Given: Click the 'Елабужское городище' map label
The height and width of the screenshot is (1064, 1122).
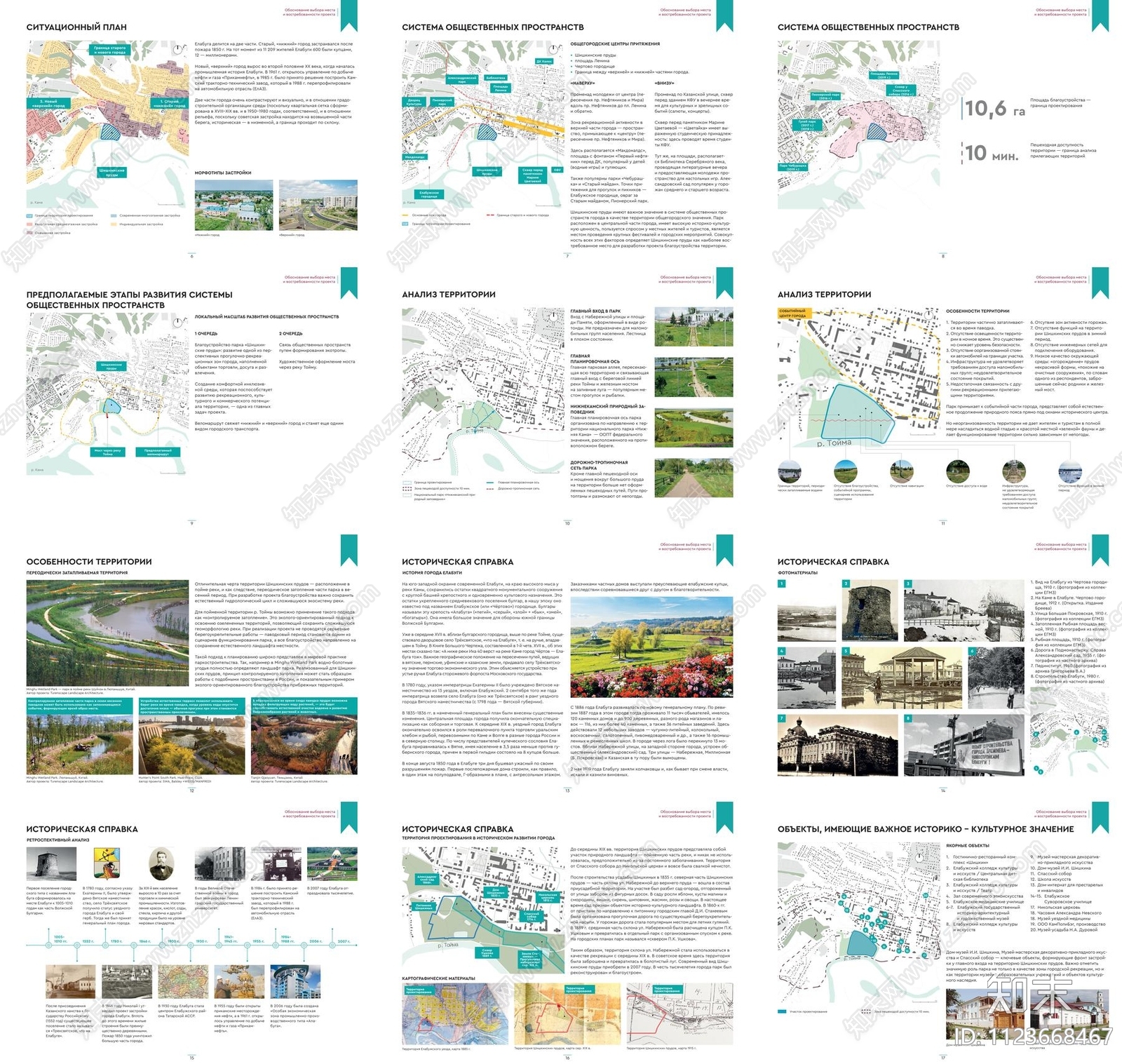Looking at the screenshot, I should coord(429,194).
